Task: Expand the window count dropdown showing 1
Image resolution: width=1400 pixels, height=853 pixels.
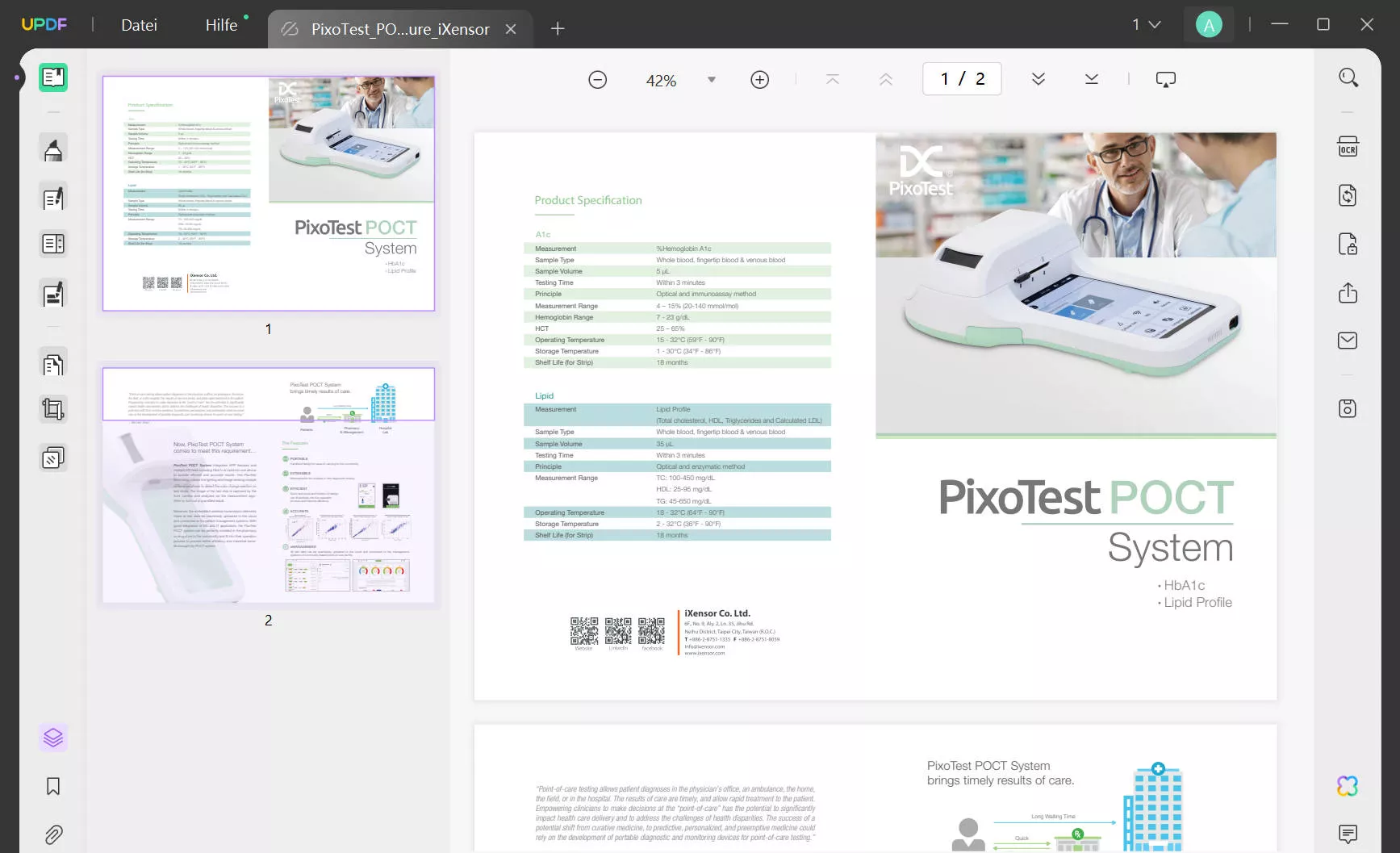Action: point(1147,24)
